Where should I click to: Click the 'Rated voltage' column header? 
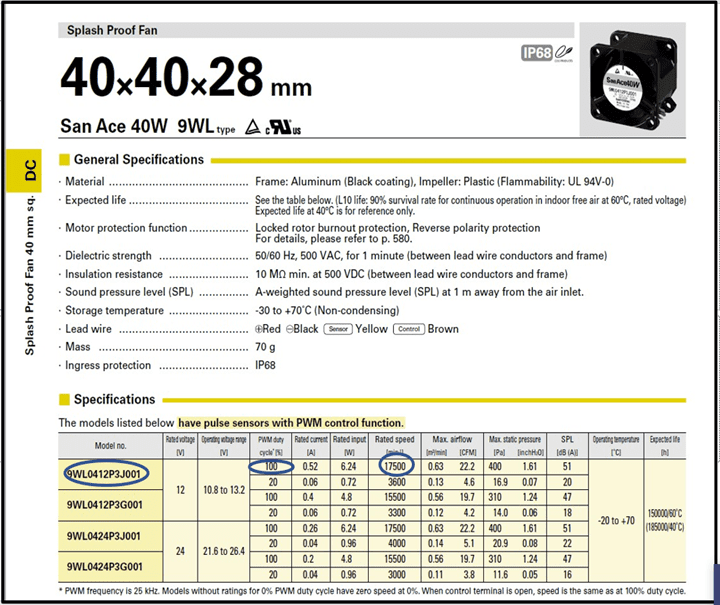point(180,446)
